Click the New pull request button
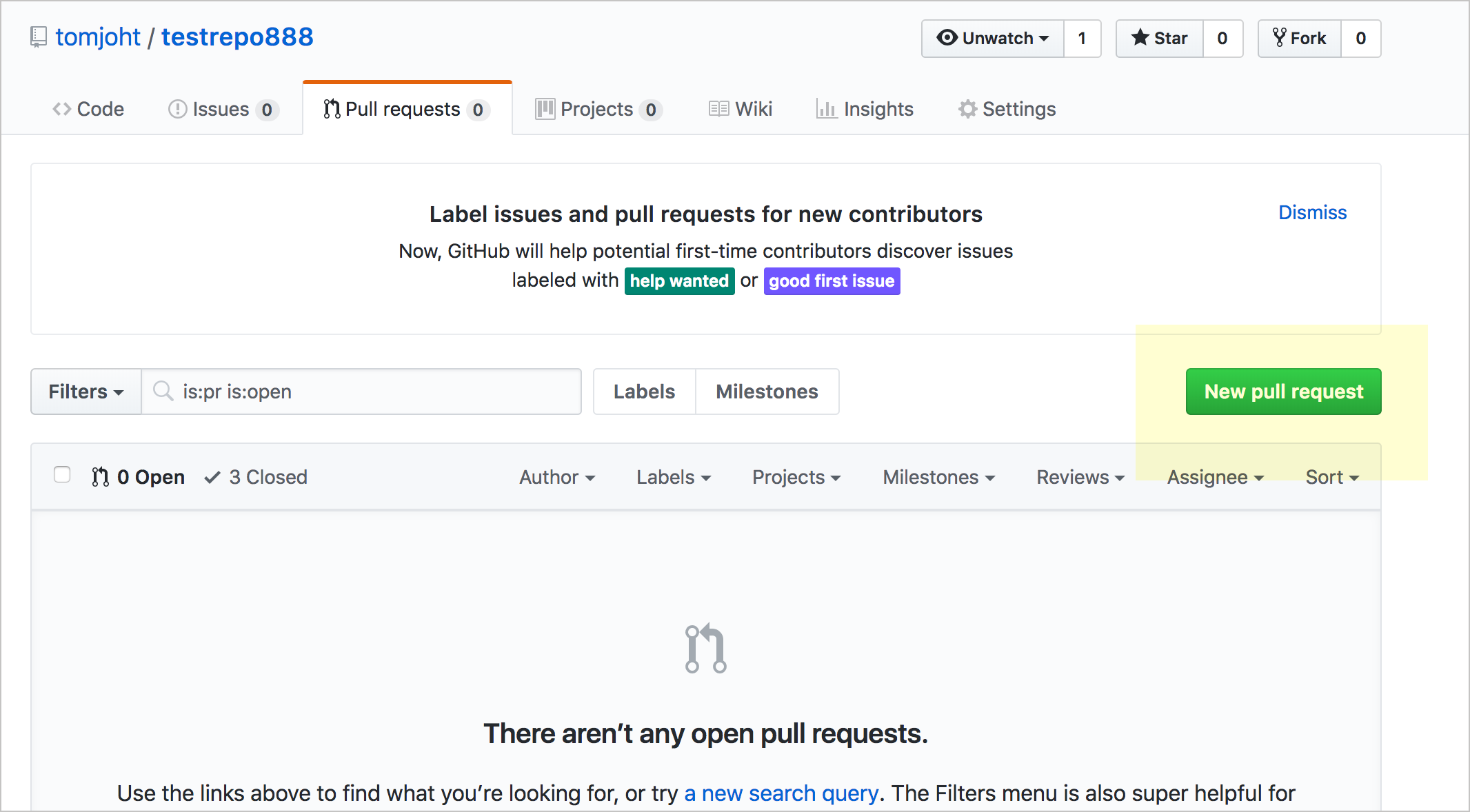 [1284, 391]
